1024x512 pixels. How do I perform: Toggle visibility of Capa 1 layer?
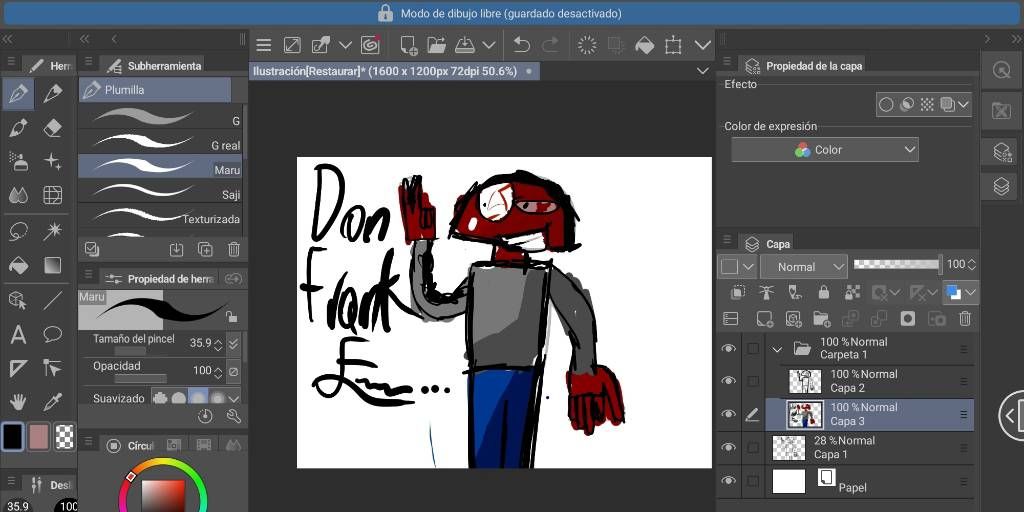tap(729, 448)
